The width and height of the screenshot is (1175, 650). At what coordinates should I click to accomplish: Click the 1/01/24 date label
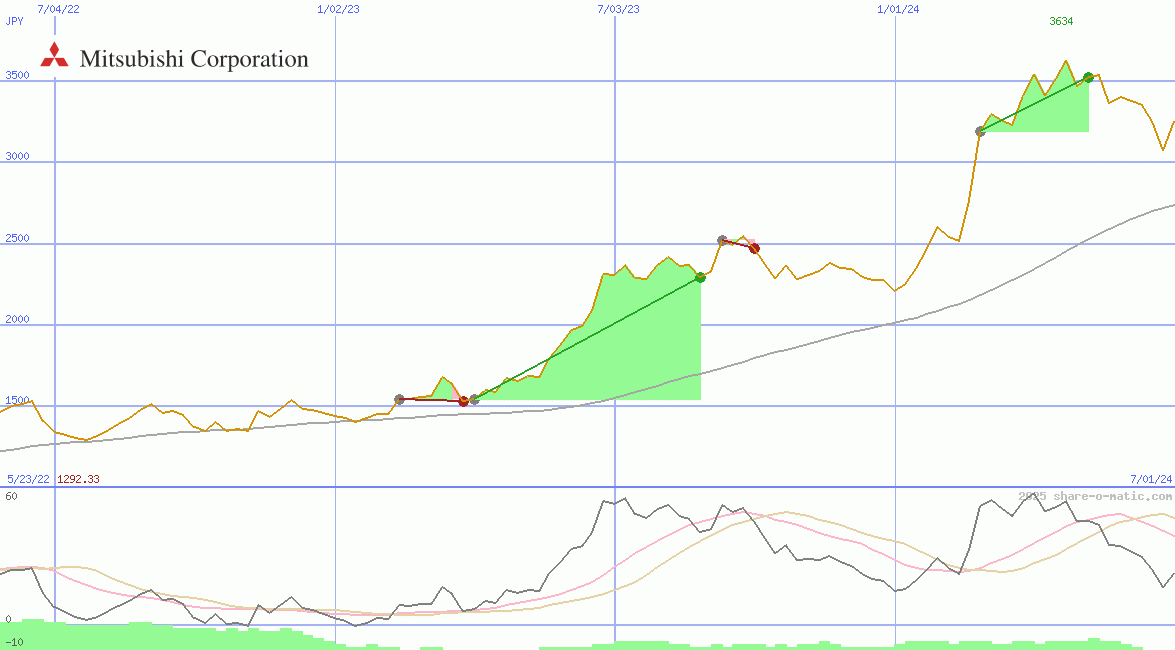click(898, 9)
